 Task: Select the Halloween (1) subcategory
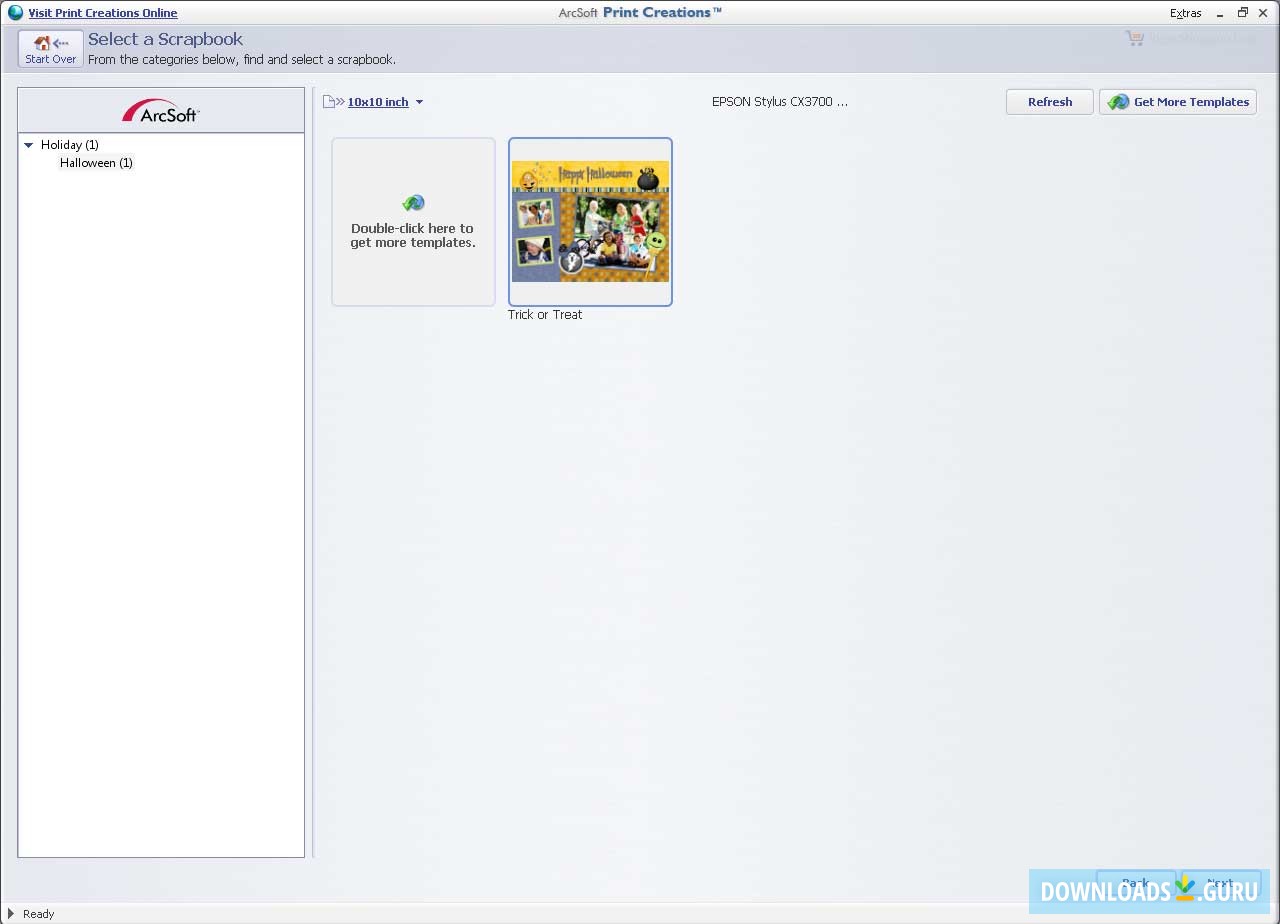pos(96,163)
